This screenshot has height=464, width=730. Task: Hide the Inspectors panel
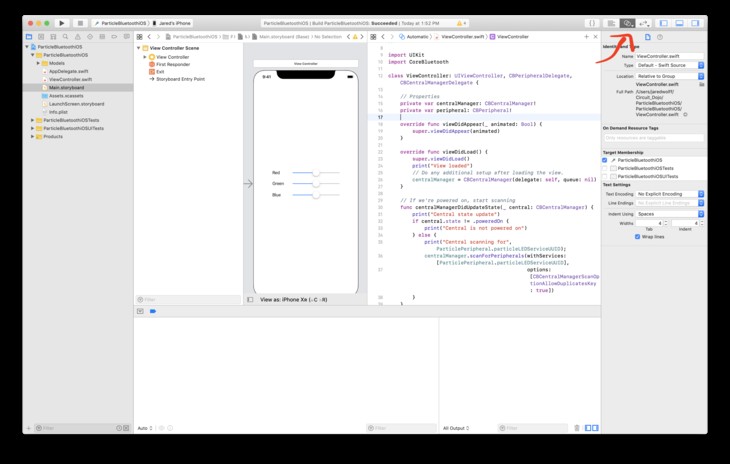click(696, 22)
